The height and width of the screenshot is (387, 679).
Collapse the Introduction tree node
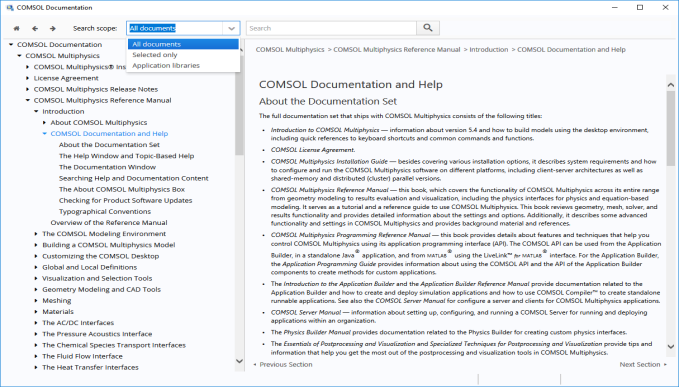click(x=36, y=111)
